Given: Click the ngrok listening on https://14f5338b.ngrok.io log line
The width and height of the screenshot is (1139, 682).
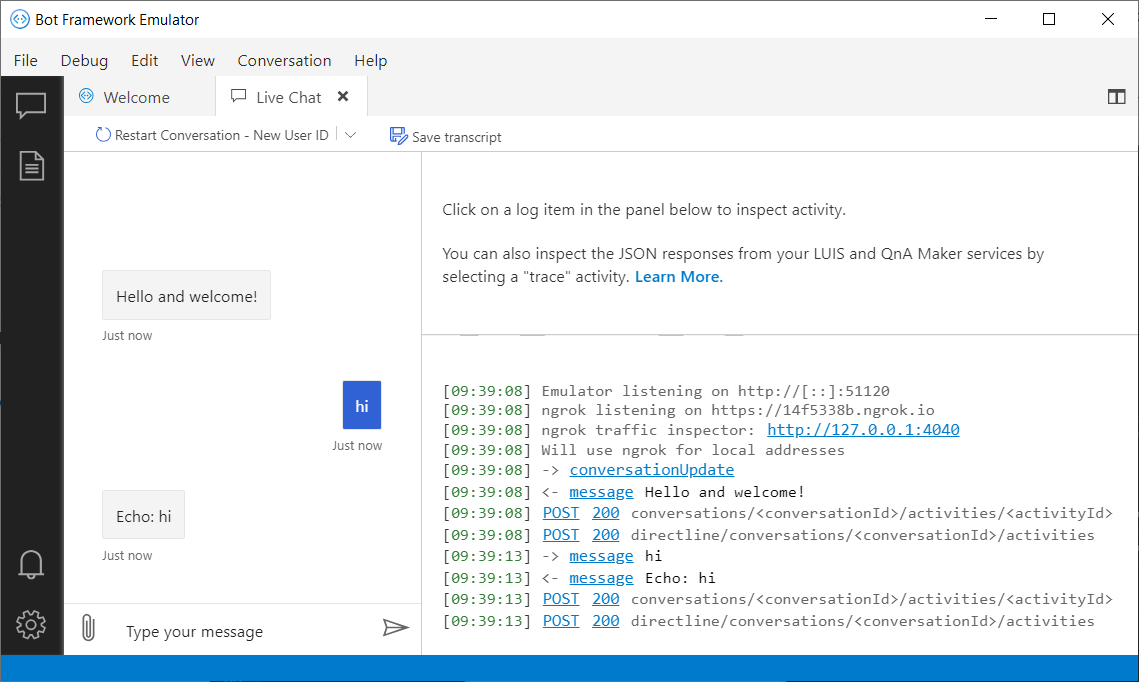Looking at the screenshot, I should click(x=738, y=410).
